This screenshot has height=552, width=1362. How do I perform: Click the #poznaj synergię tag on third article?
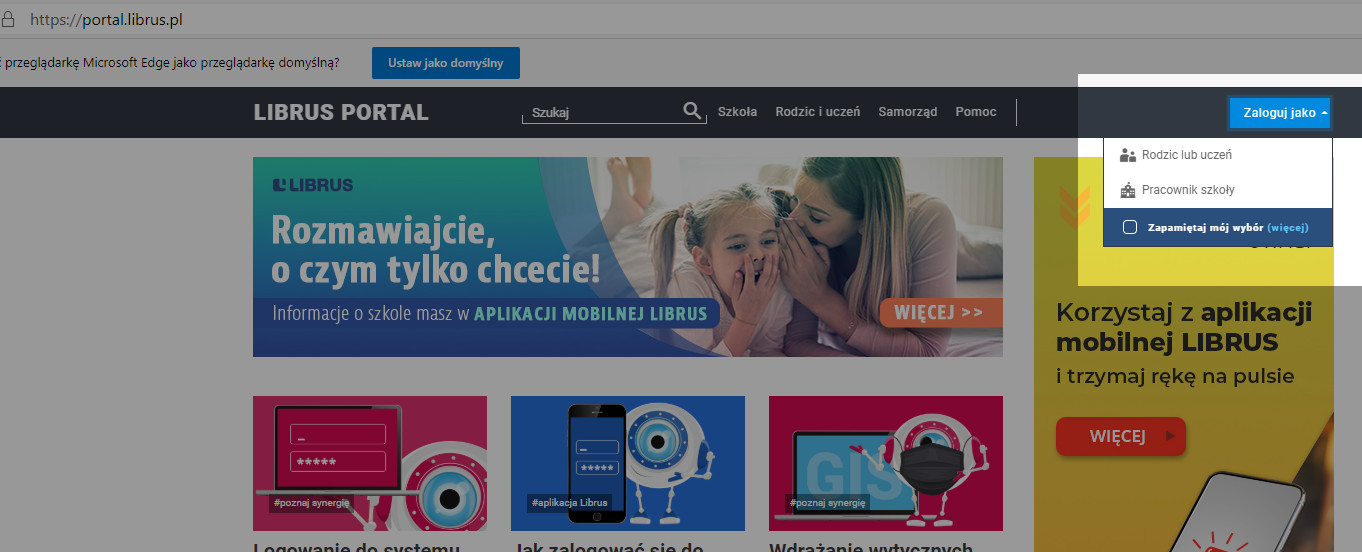pos(827,503)
